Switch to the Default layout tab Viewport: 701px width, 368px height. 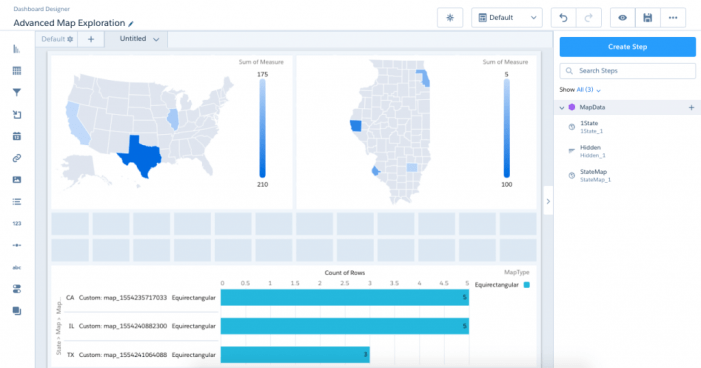pyautogui.click(x=54, y=39)
